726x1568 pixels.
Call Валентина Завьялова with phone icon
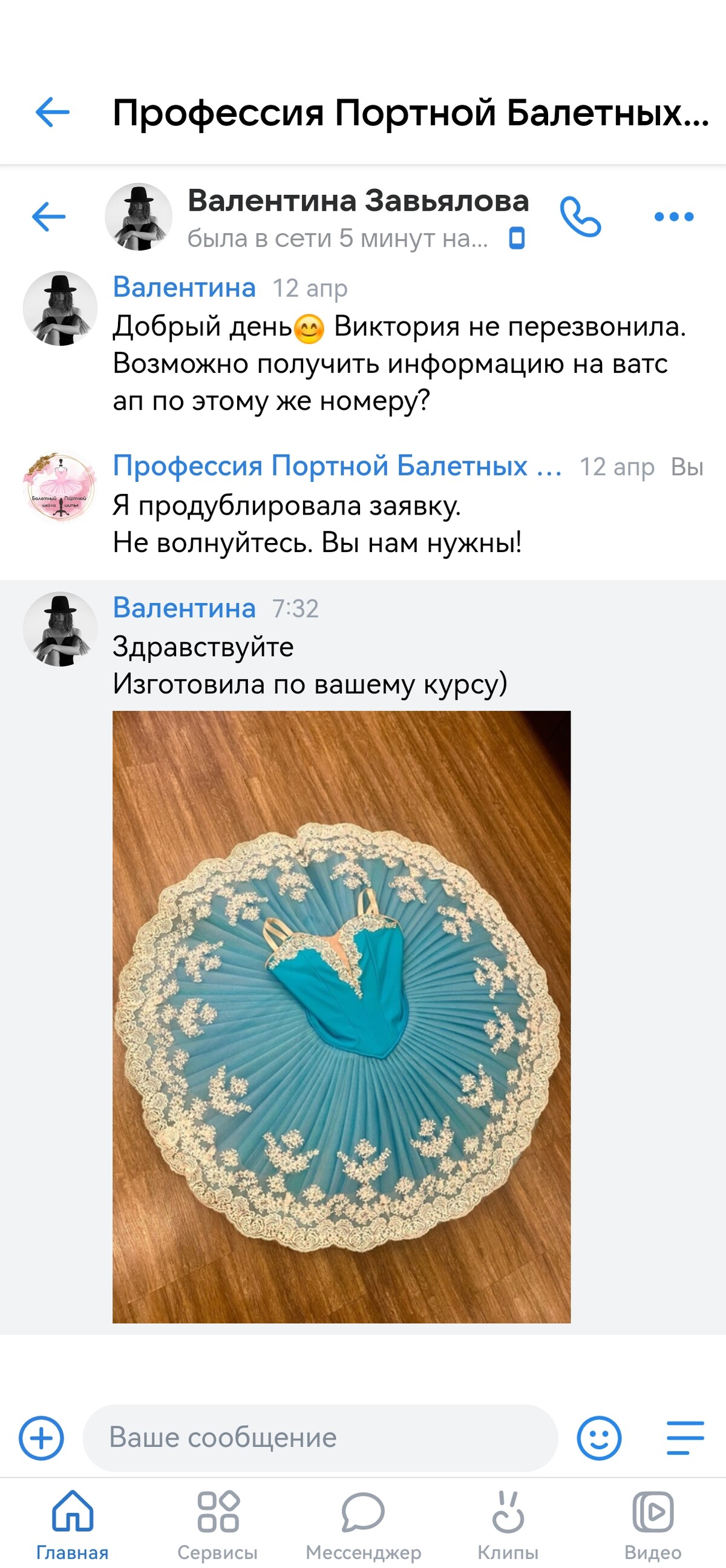[580, 216]
